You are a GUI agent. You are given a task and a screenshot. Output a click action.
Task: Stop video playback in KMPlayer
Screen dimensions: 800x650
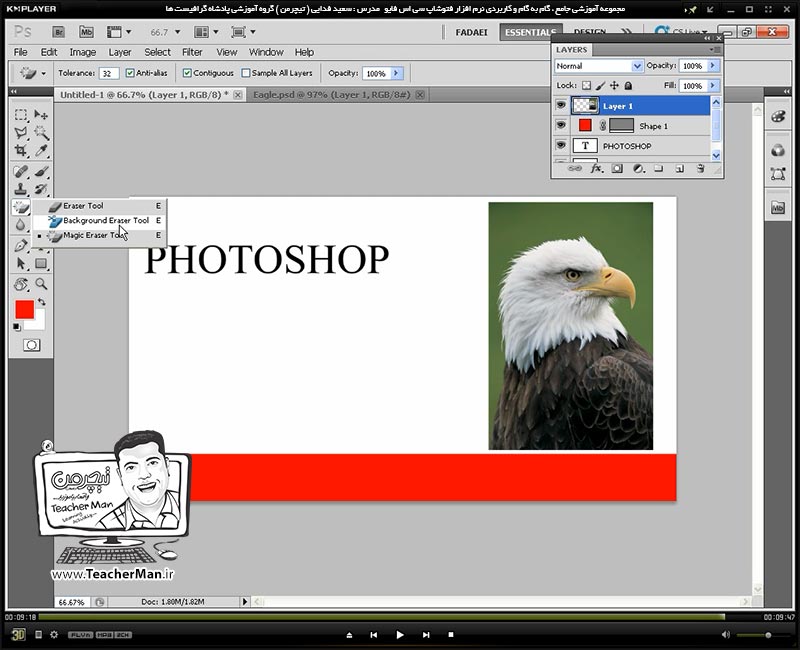point(451,635)
